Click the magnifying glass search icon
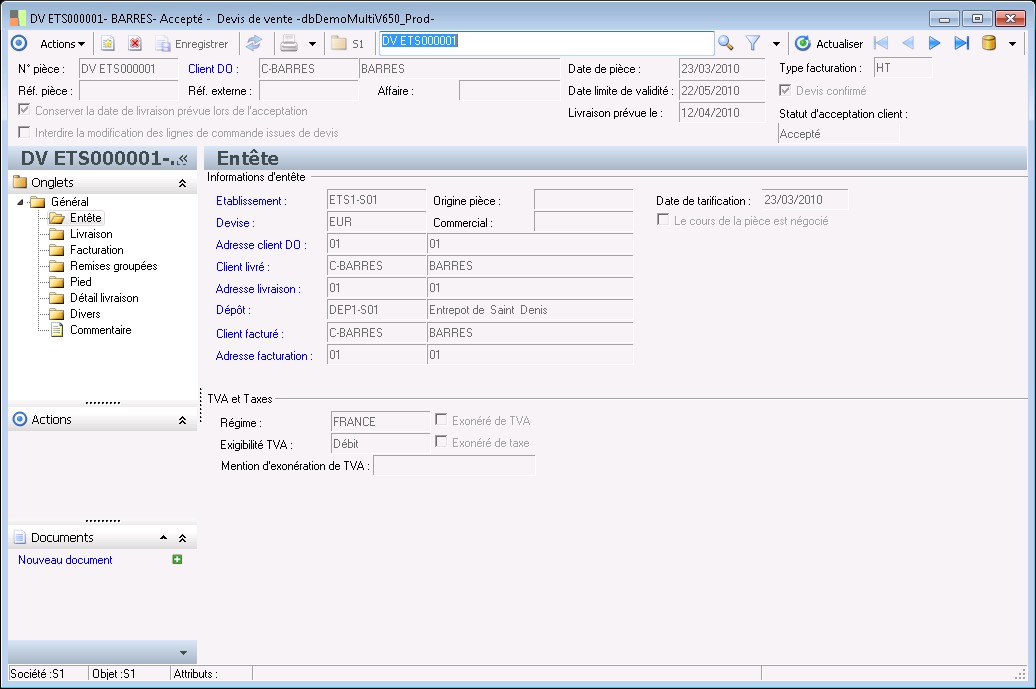Viewport: 1036px width, 689px height. 726,43
